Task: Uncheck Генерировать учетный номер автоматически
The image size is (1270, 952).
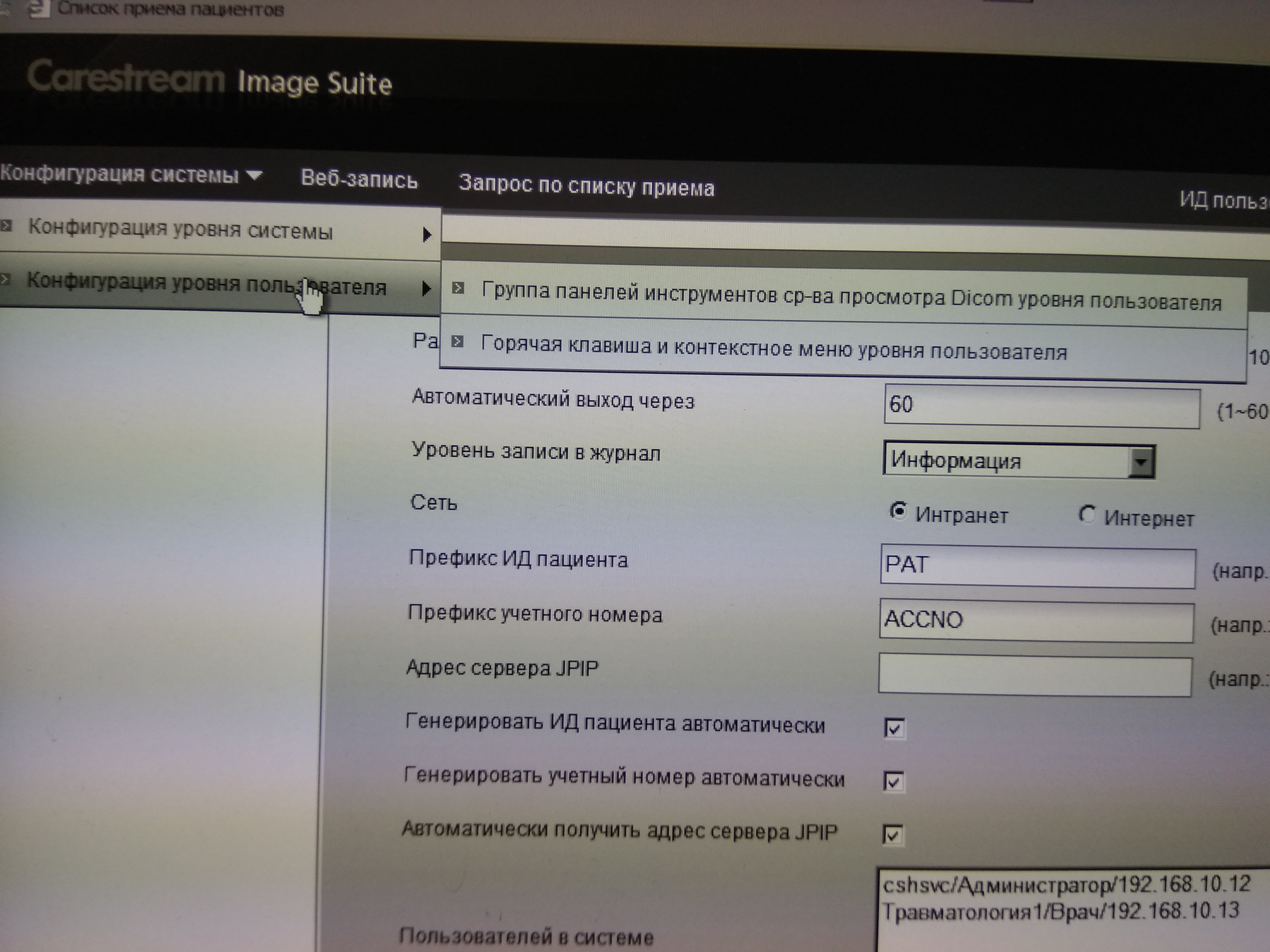Action: click(x=893, y=781)
